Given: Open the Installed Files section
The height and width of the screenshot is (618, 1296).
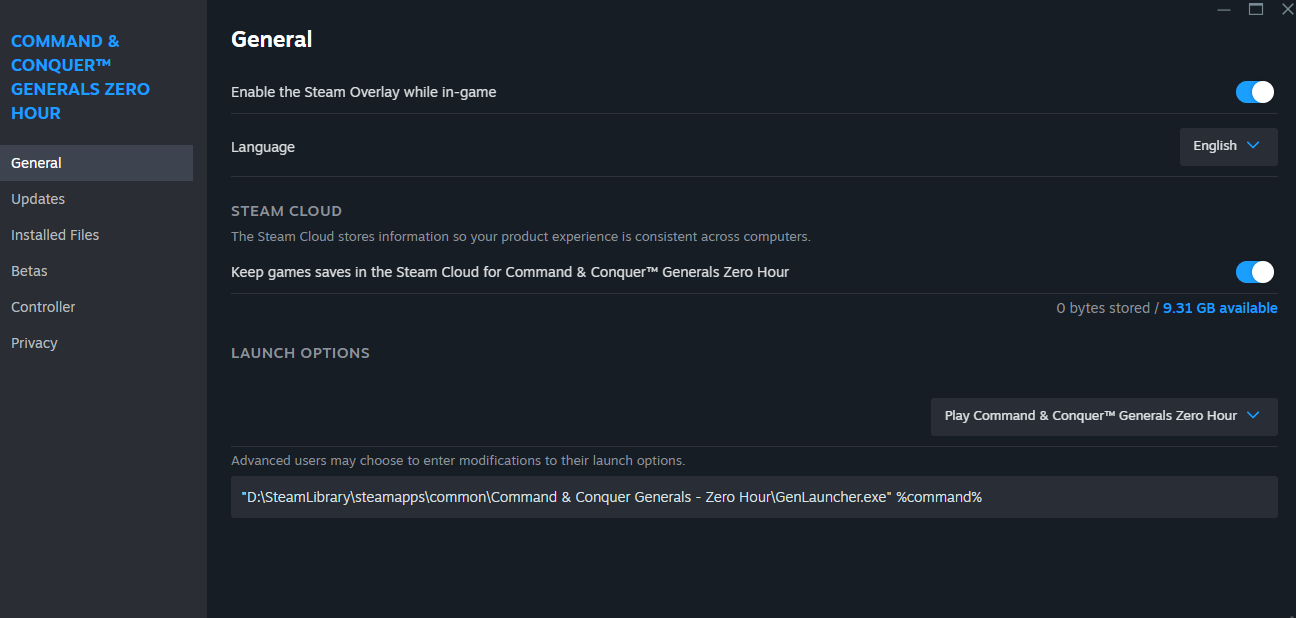Looking at the screenshot, I should (55, 235).
